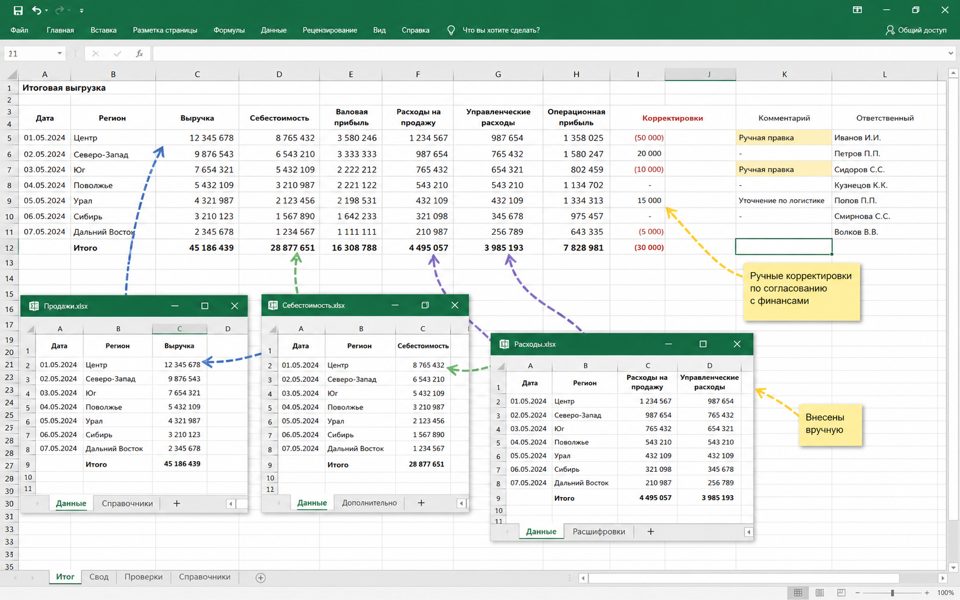960x600 pixels.
Task: Expand the Name Box dropdown
Action: (x=59, y=54)
